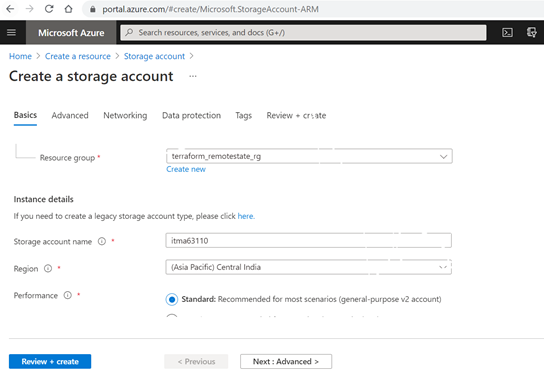Open the Networking tab
The image size is (544, 374).
coord(125,115)
